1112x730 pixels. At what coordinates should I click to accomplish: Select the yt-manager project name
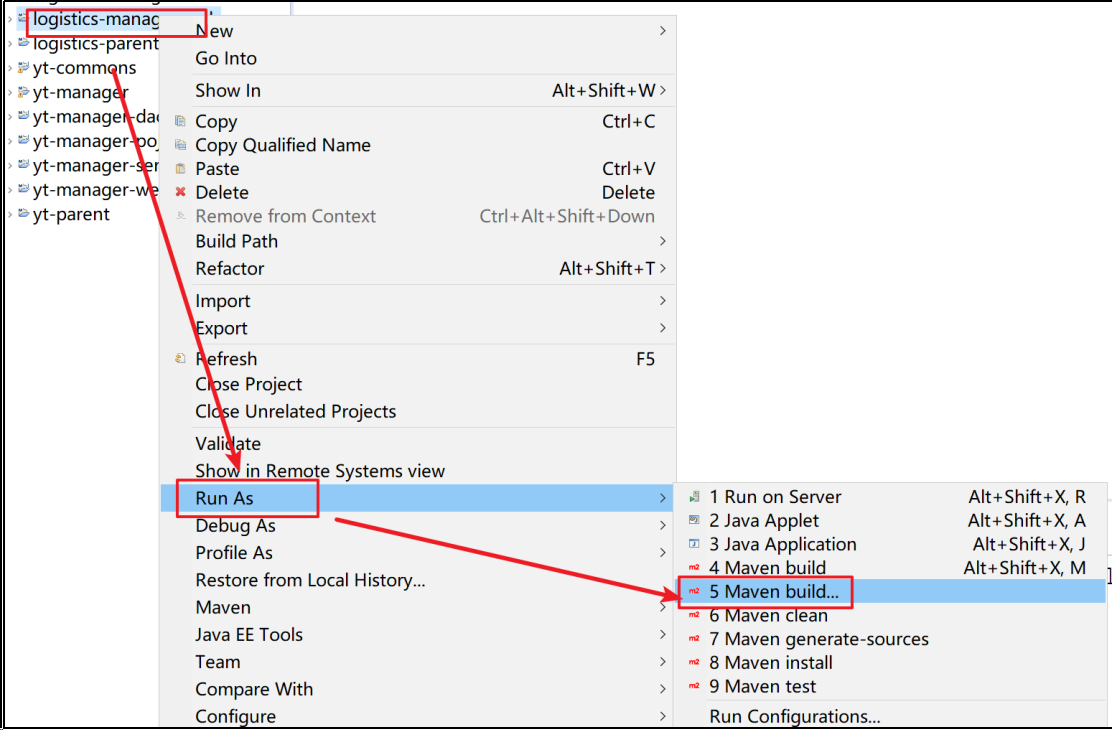pos(80,92)
